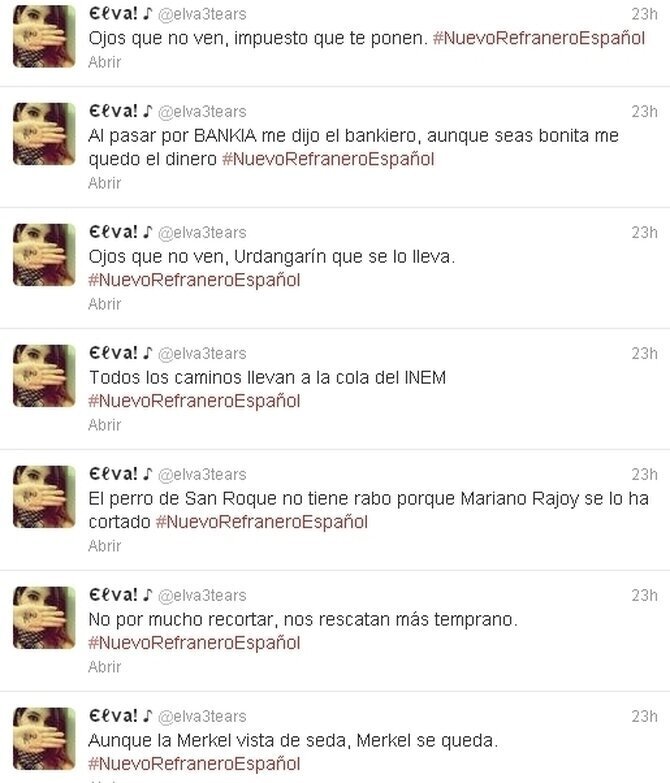The width and height of the screenshot is (670, 783).
Task: Click hashtag under 'nos rescatan más temprano'
Action: tap(194, 642)
